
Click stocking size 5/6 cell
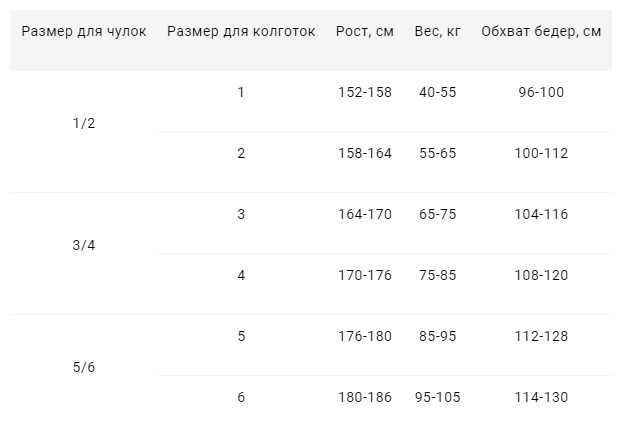click(85, 367)
